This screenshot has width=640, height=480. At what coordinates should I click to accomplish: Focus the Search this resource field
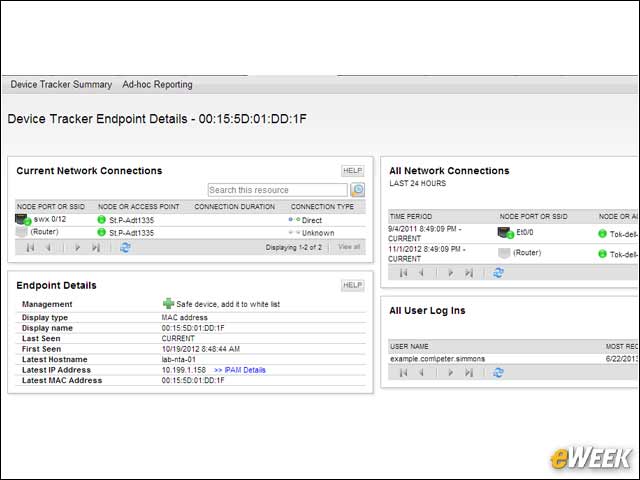pos(278,190)
